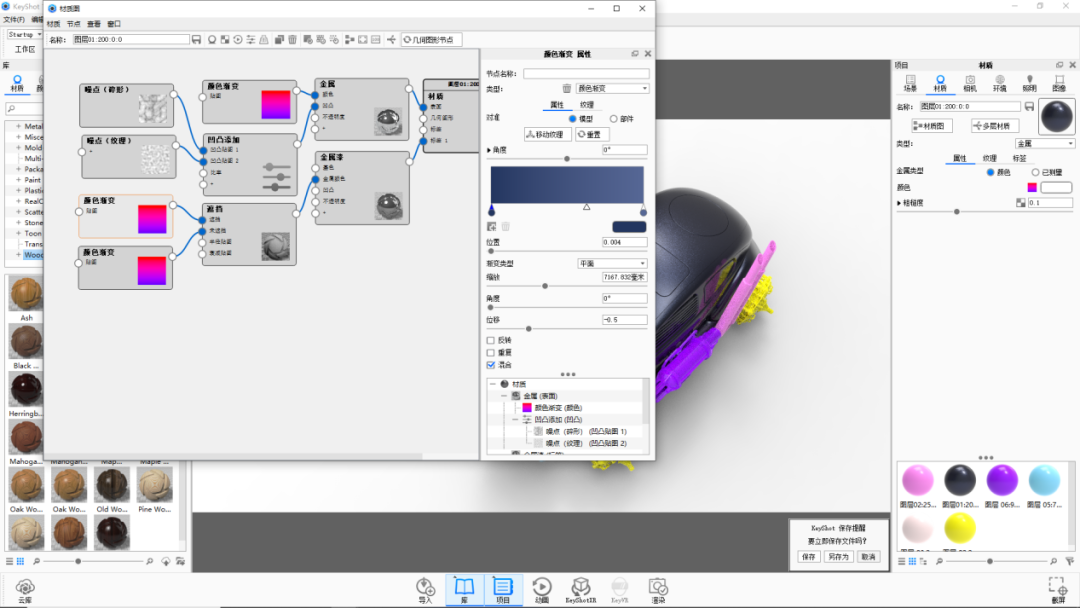Click the sliders settings icon in graph toolbar

[x=251, y=40]
